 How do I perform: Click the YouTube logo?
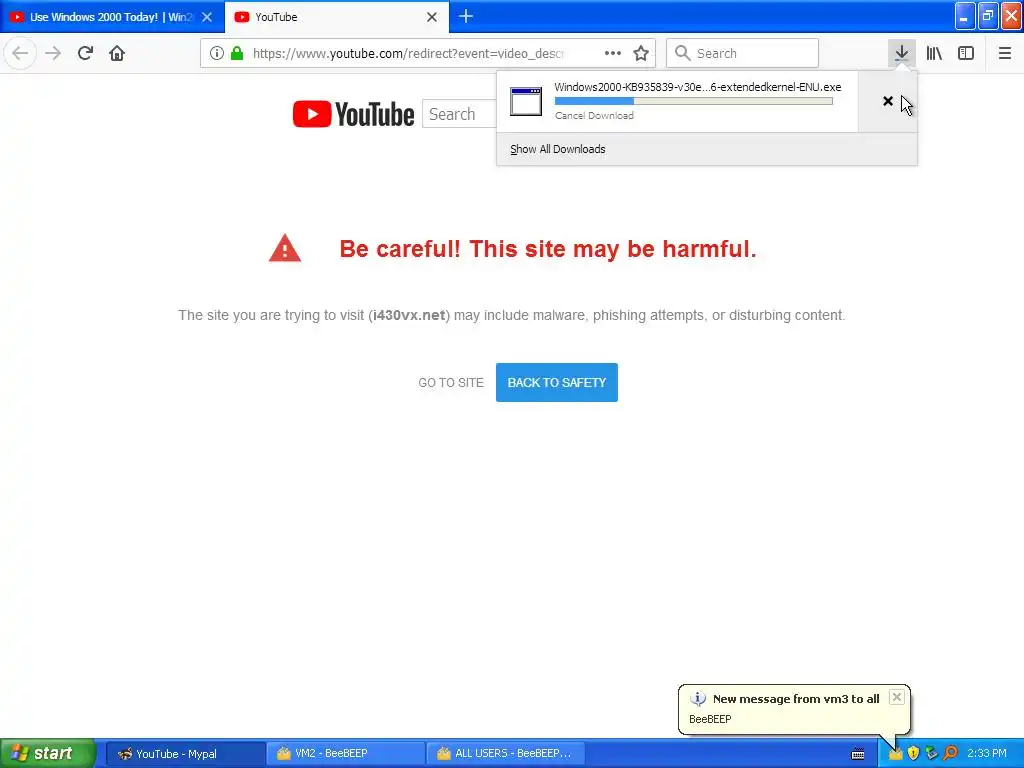(x=353, y=114)
